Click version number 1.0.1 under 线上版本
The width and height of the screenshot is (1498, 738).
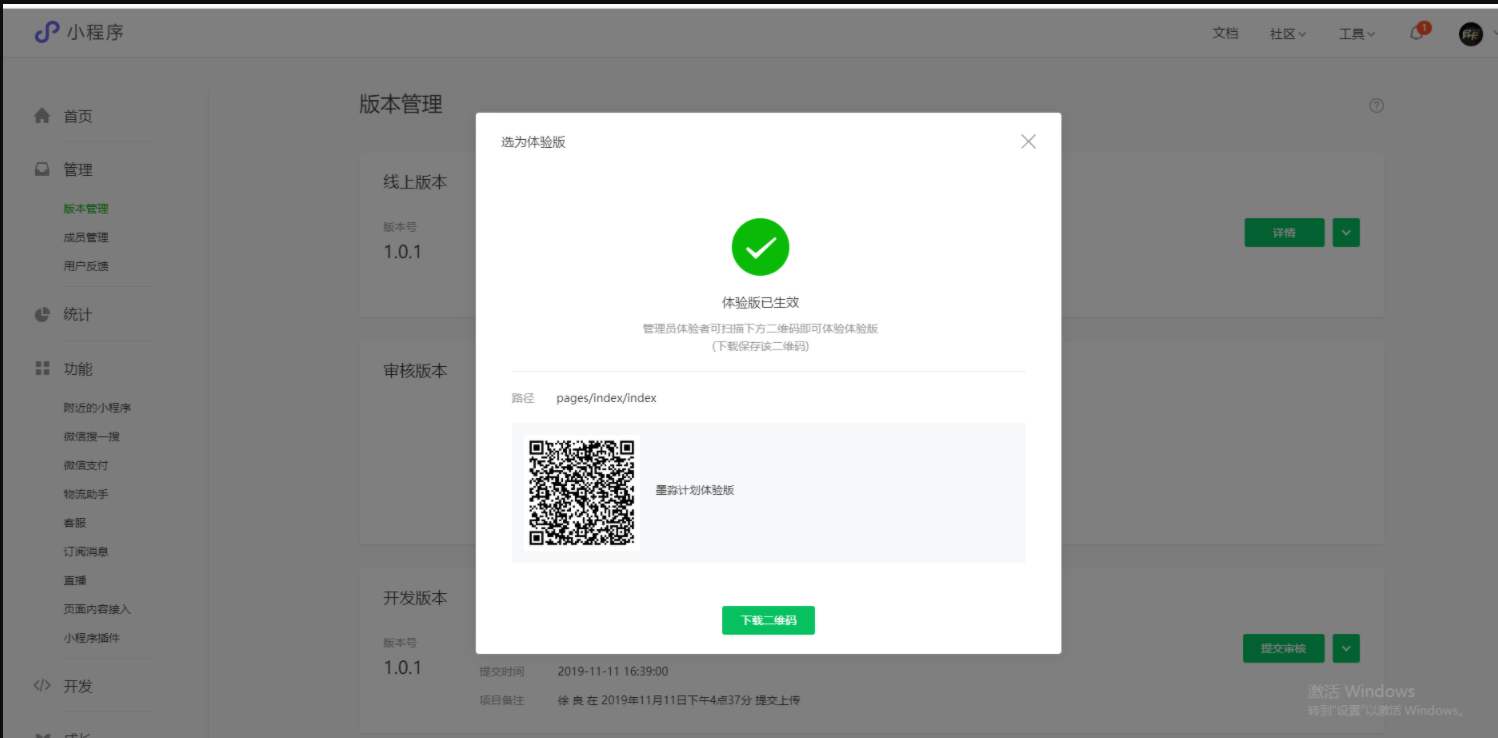403,252
